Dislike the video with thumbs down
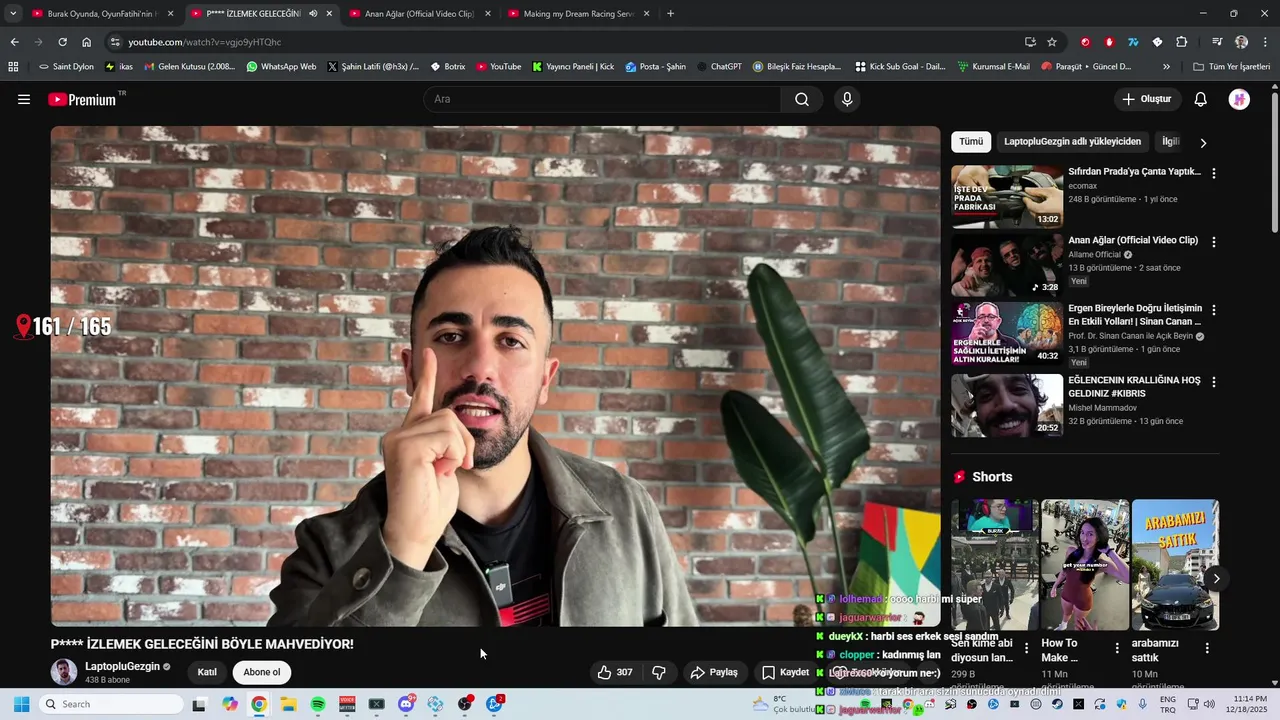 659,672
